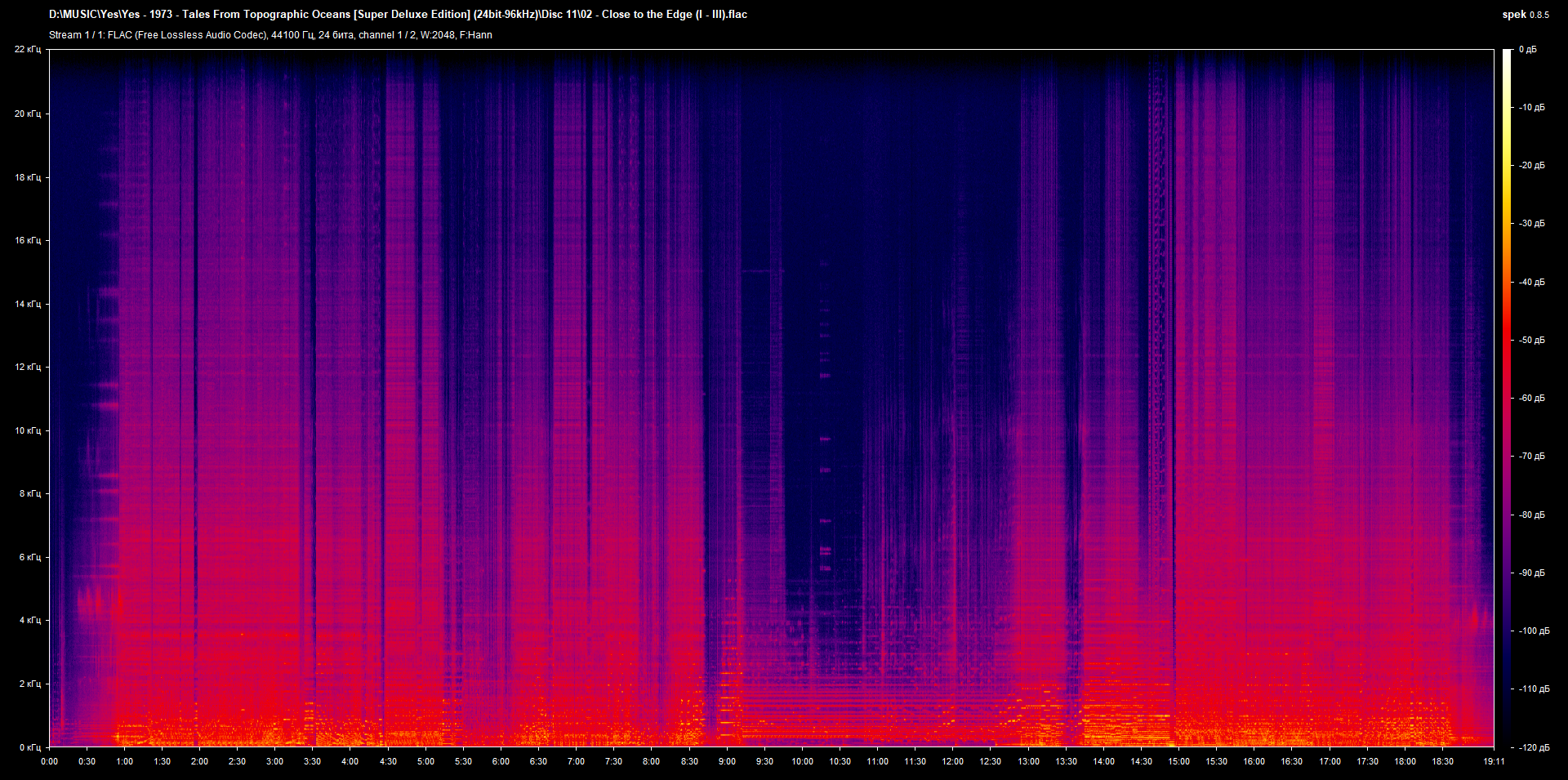Click the '-50 дБ' level scale label
The height and width of the screenshot is (780, 1568).
pos(1531,341)
